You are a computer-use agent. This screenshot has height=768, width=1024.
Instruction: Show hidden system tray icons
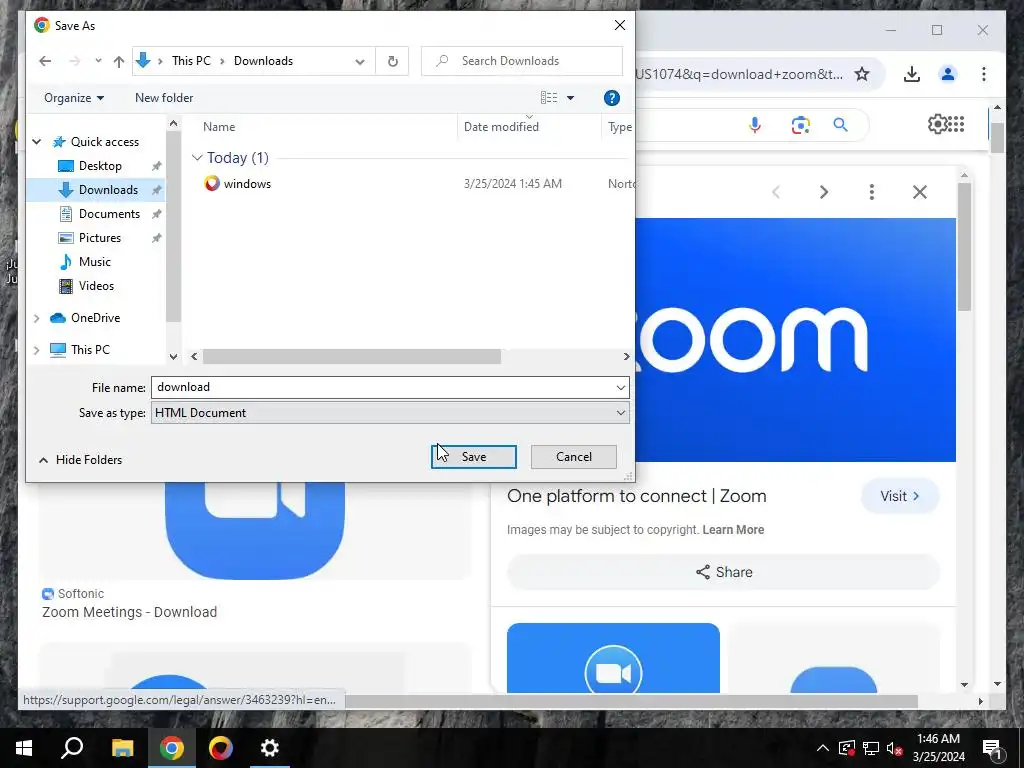[822, 748]
